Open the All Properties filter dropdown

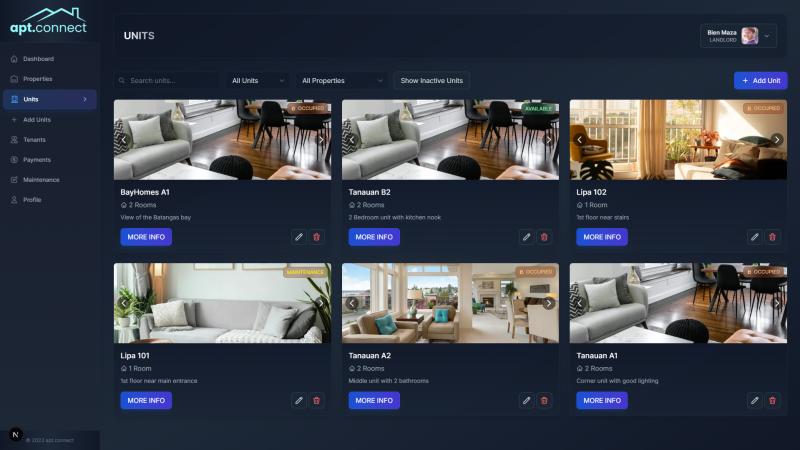tap(342, 81)
